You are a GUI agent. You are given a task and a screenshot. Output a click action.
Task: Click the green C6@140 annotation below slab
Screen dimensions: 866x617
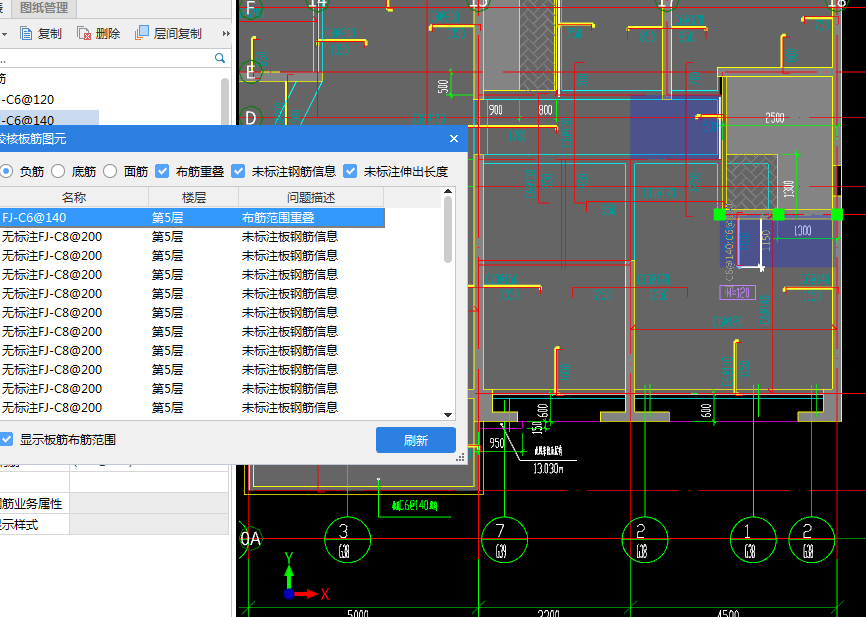pyautogui.click(x=415, y=505)
